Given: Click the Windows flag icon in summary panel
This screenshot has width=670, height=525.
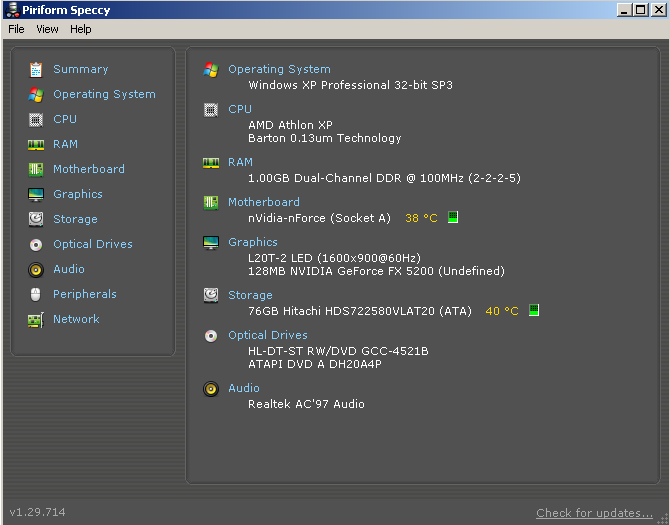Looking at the screenshot, I should point(211,69).
